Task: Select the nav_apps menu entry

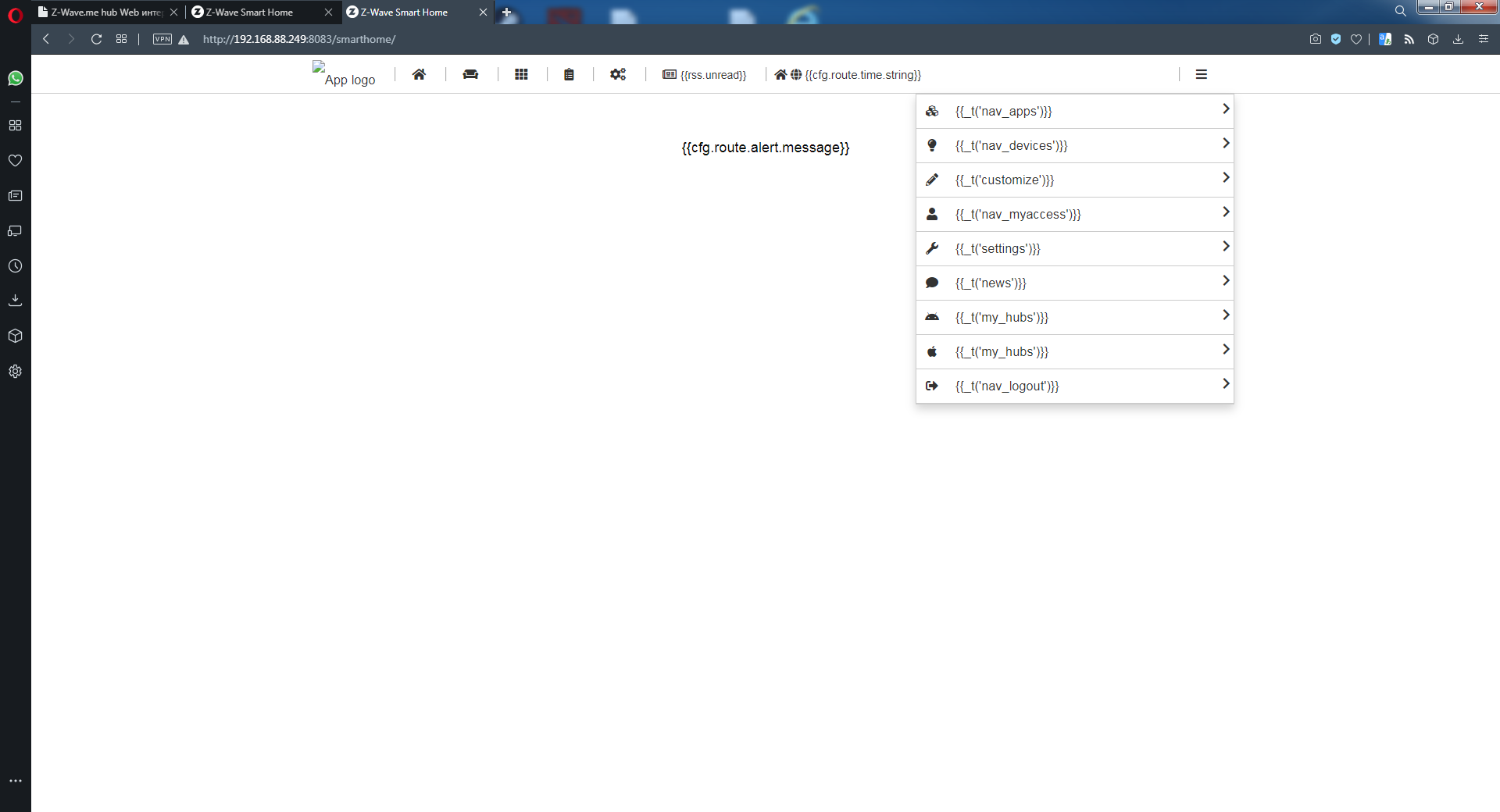Action: (x=1003, y=112)
